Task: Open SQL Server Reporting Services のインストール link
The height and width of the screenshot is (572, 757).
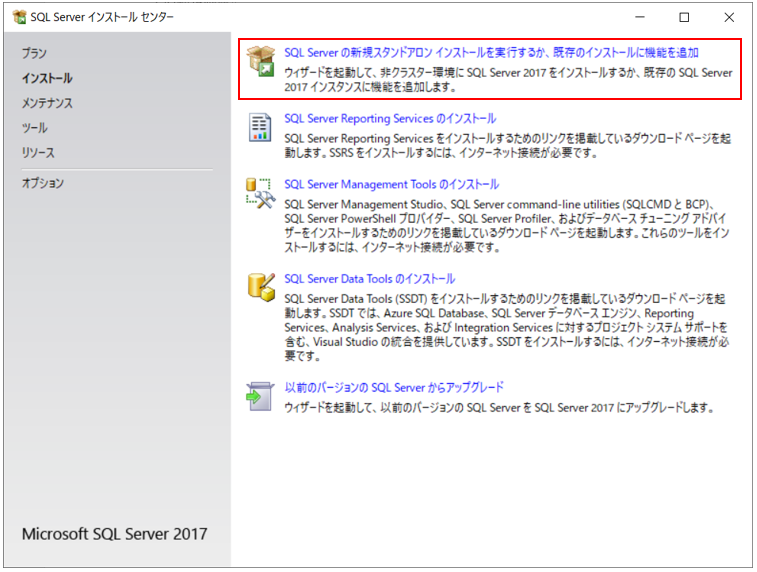Action: (390, 118)
